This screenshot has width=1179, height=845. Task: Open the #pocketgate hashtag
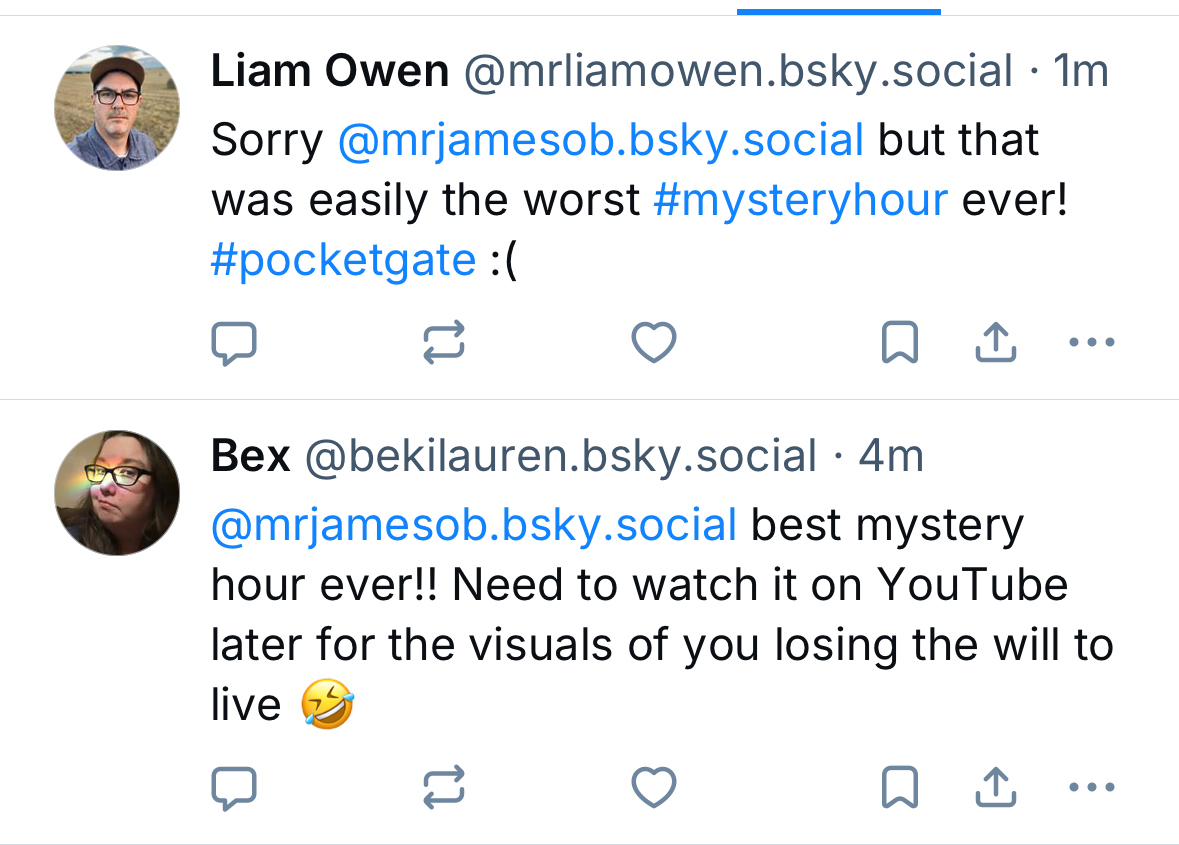(343, 261)
